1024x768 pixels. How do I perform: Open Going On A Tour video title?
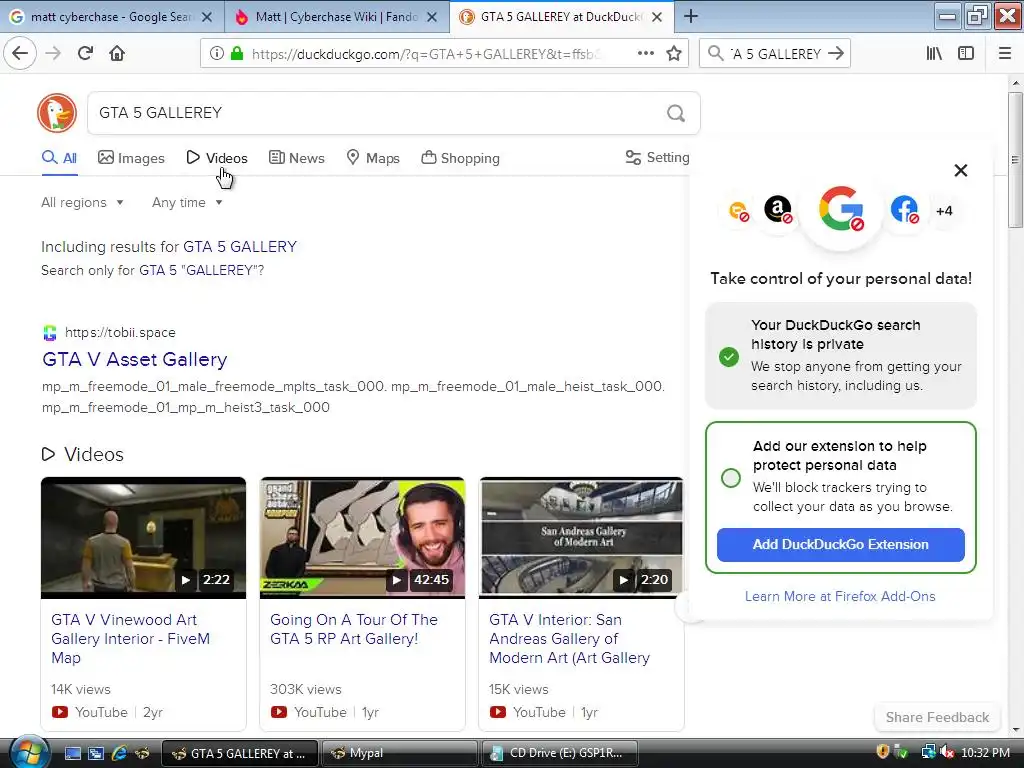pyautogui.click(x=354, y=629)
